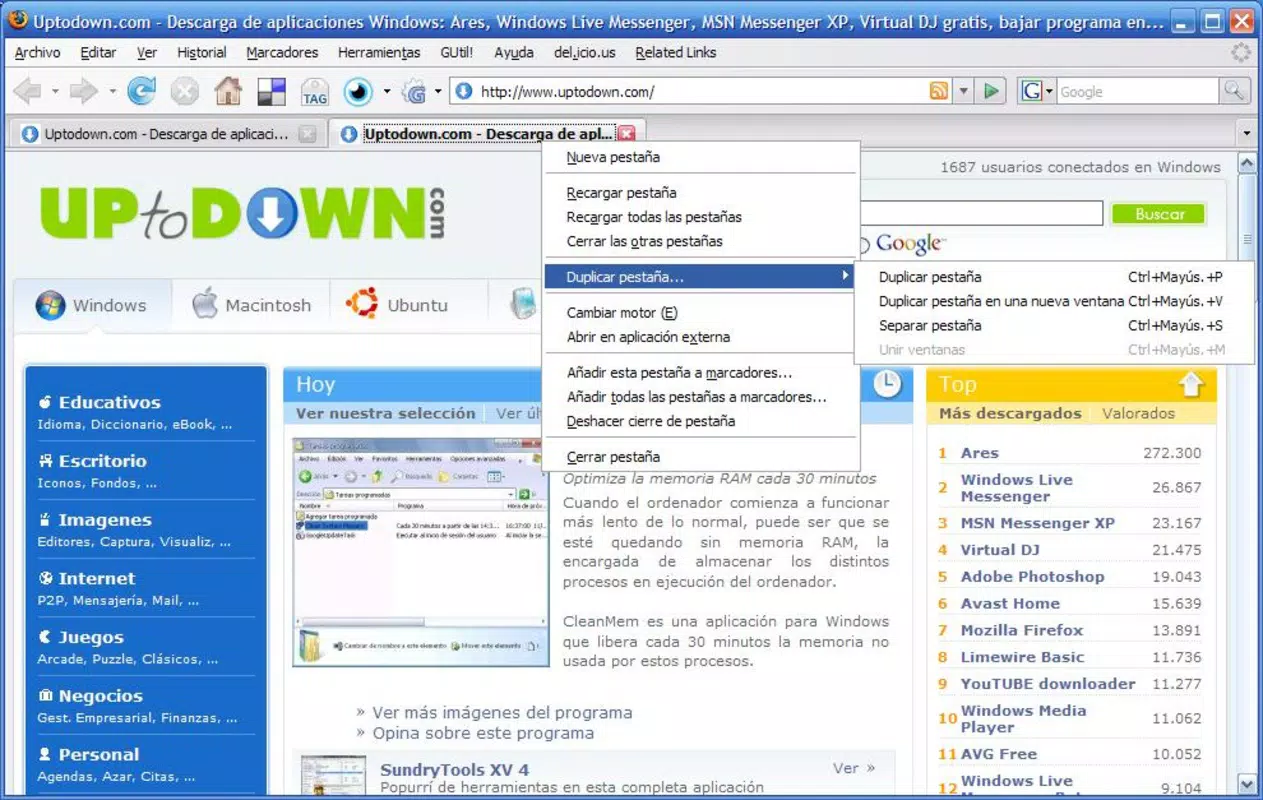Select the Macintosh platform tab
Viewport: 1263px width, 800px height.
(252, 305)
